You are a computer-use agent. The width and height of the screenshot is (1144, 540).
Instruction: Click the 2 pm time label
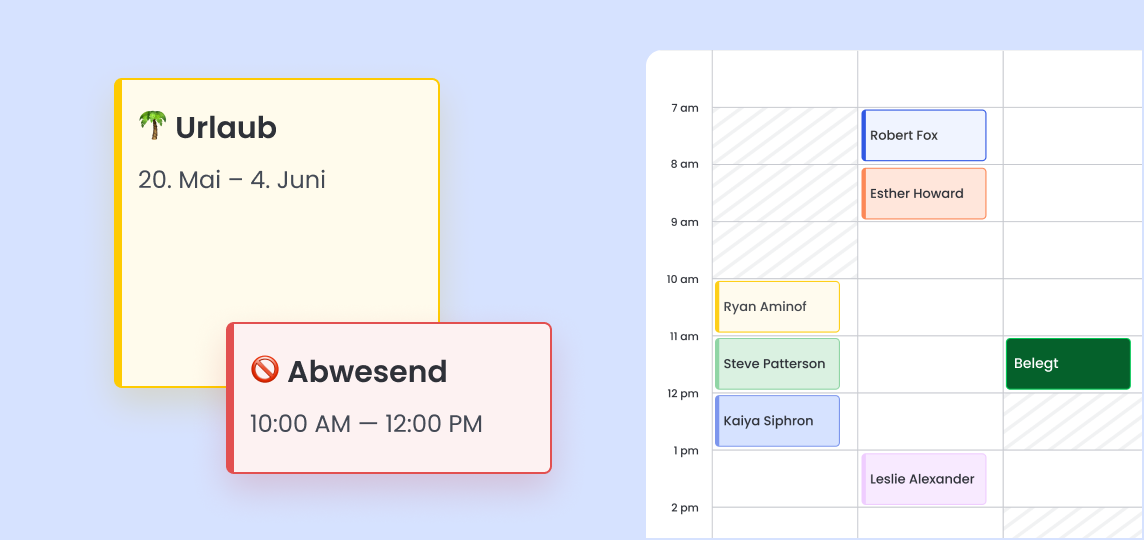[x=685, y=508]
